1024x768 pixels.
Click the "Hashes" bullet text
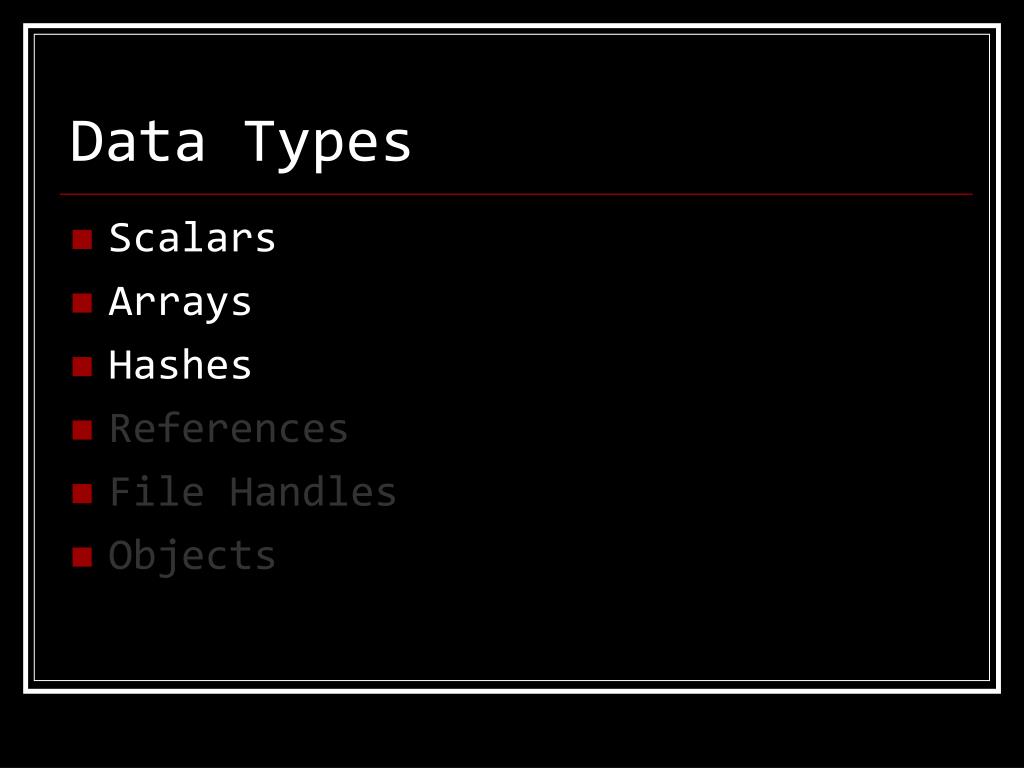coord(180,365)
